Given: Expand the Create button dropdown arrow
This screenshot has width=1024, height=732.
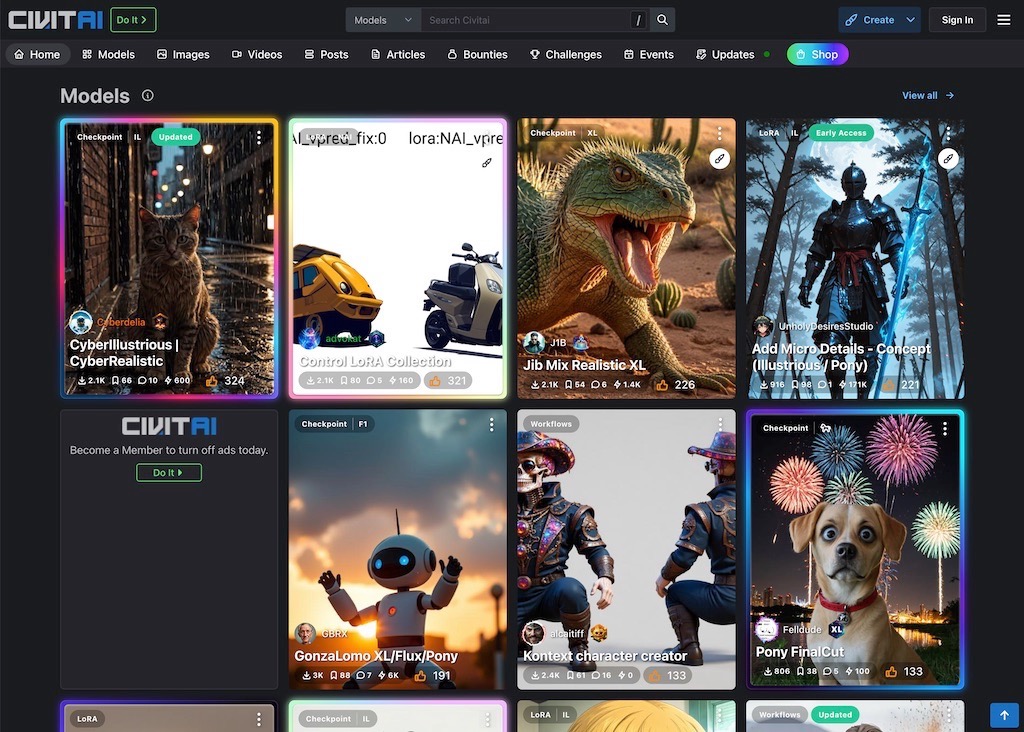Looking at the screenshot, I should coord(910,20).
